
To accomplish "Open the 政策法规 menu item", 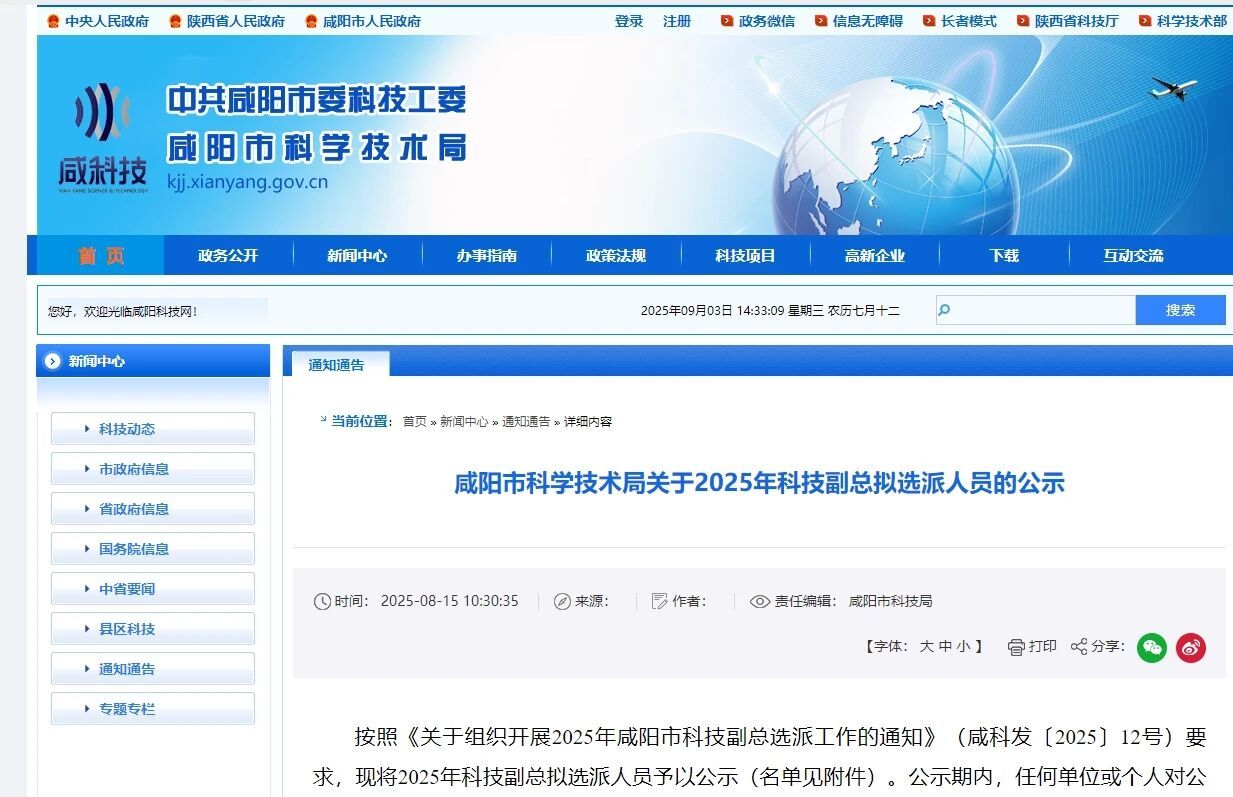I will tap(616, 255).
